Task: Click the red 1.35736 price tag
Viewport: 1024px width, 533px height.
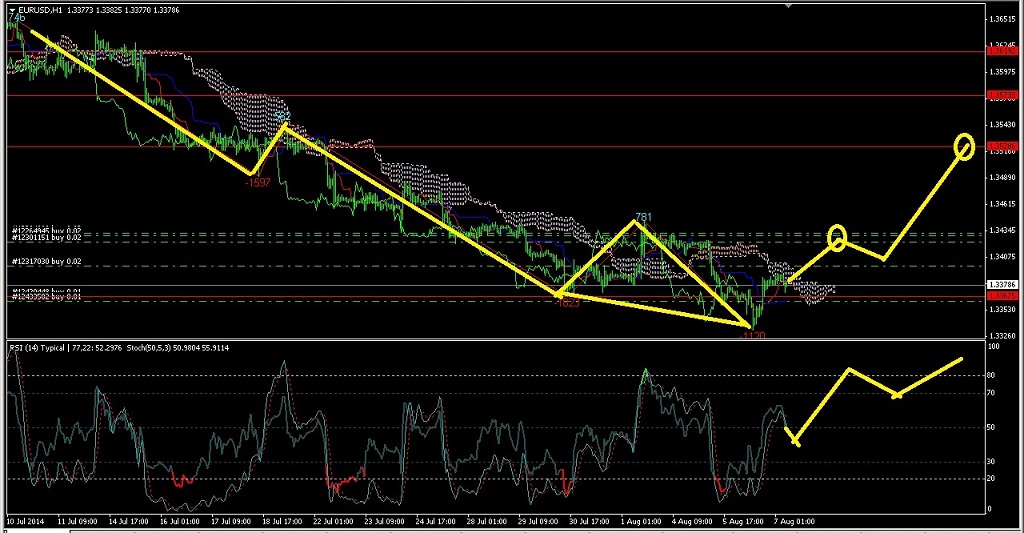Action: point(1001,95)
